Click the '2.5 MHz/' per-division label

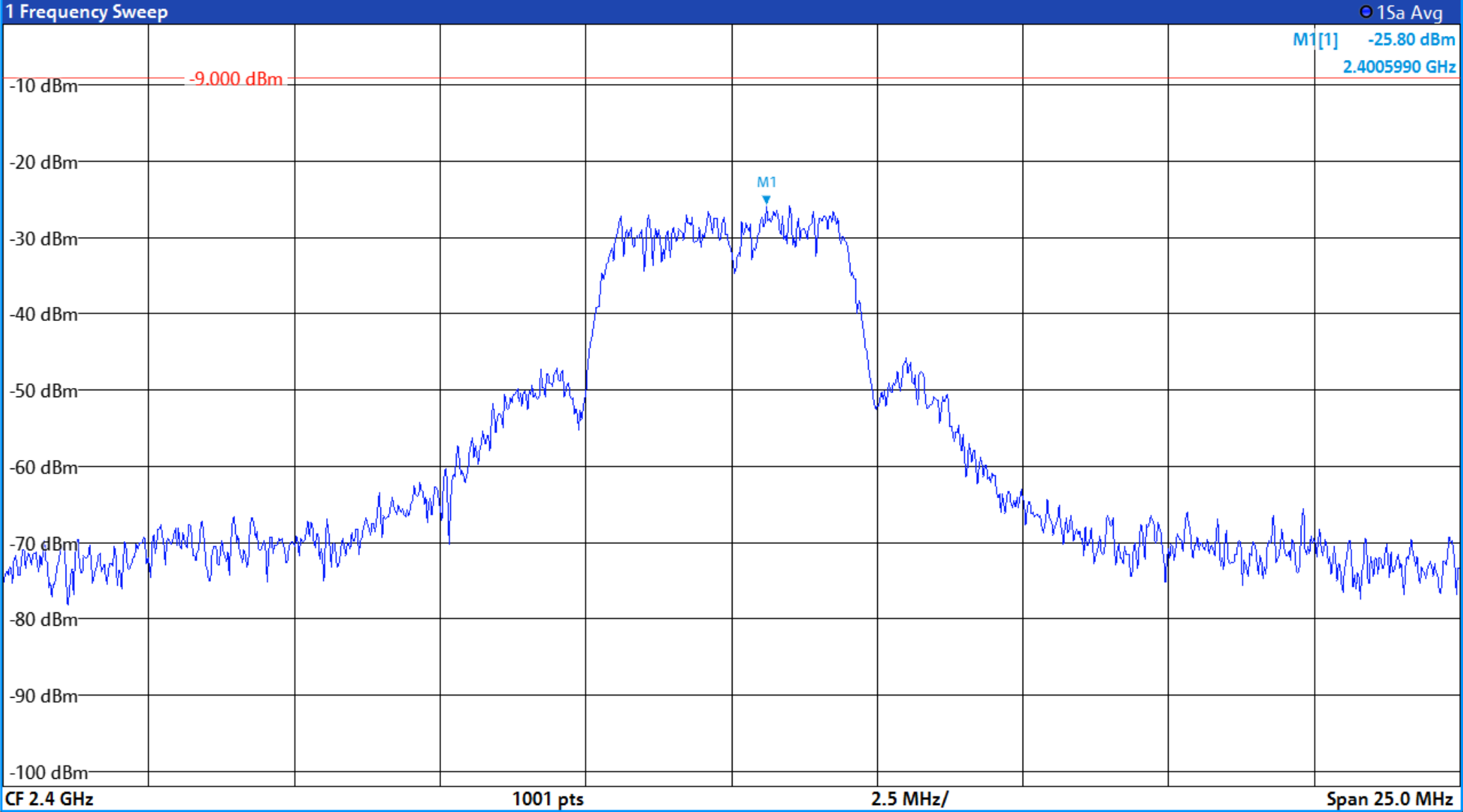click(910, 799)
